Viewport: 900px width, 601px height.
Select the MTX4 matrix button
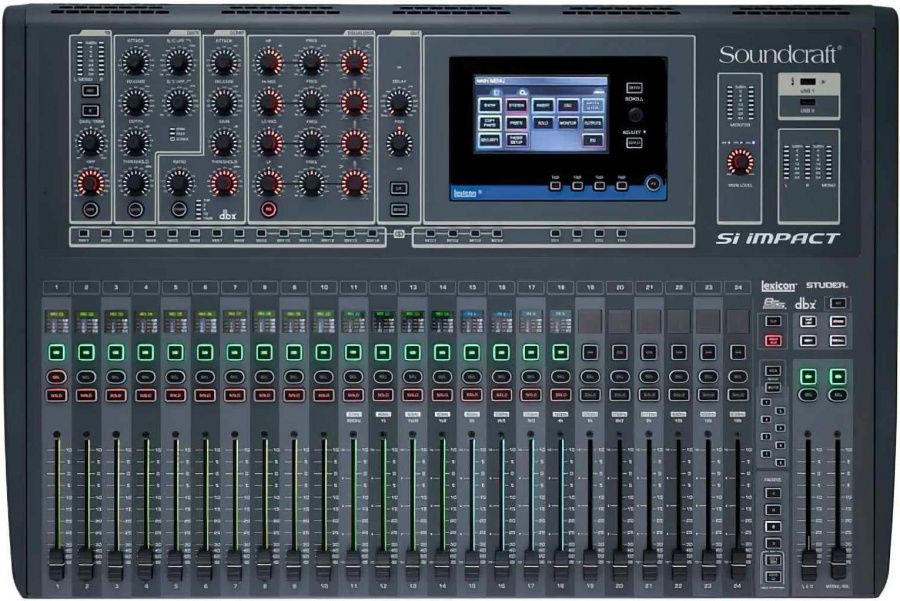coord(497,234)
